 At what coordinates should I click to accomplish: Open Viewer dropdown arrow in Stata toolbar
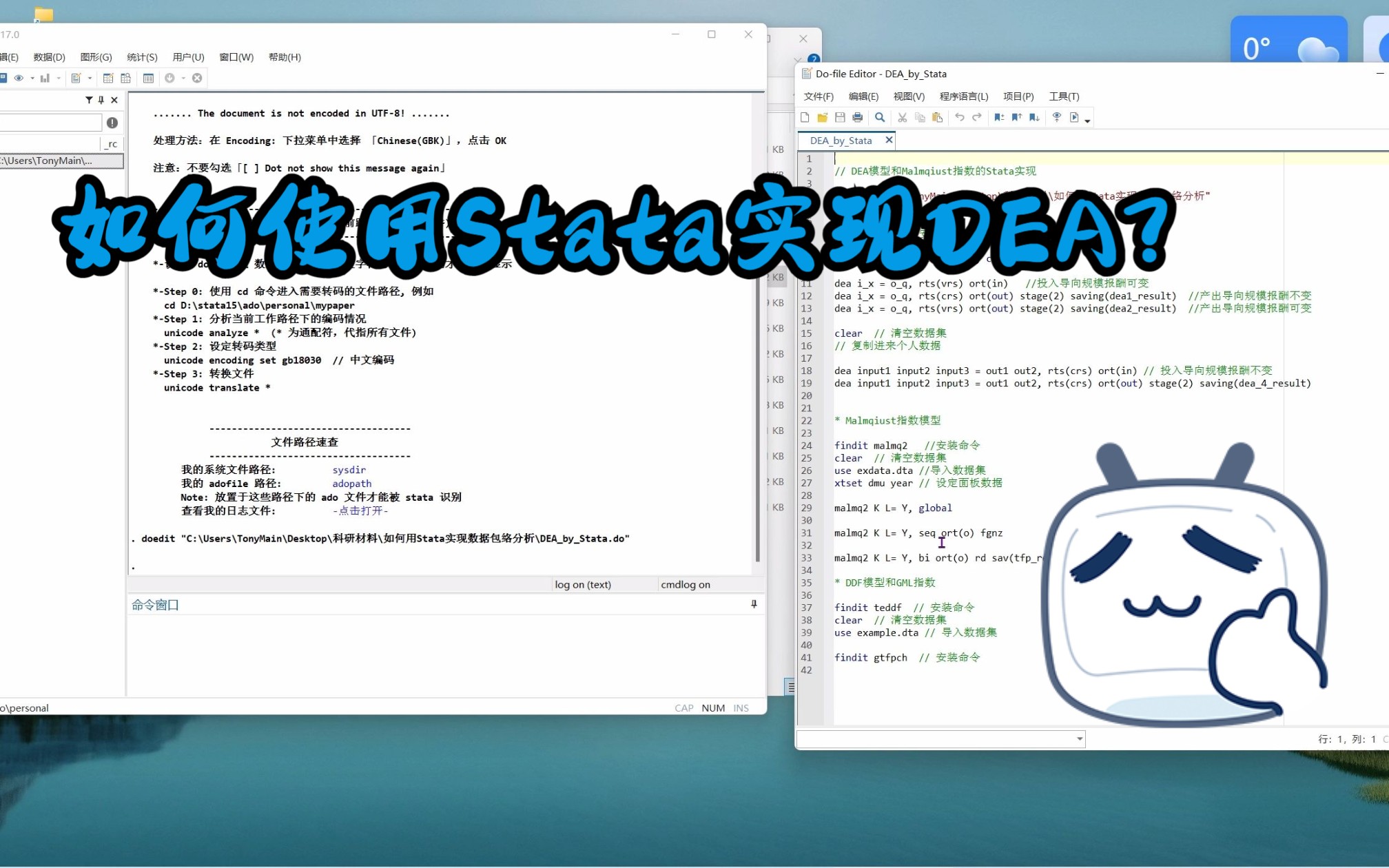pos(32,78)
